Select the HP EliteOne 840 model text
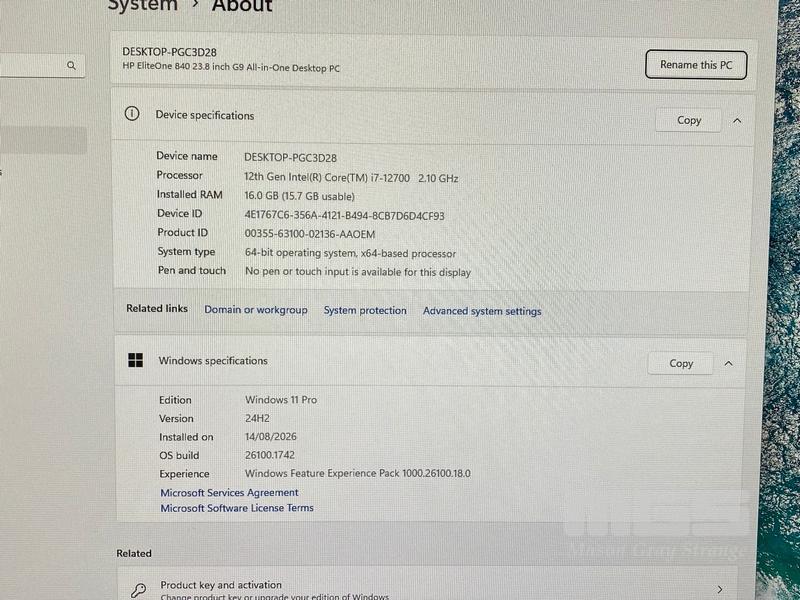Image resolution: width=800 pixels, height=600 pixels. [x=231, y=68]
